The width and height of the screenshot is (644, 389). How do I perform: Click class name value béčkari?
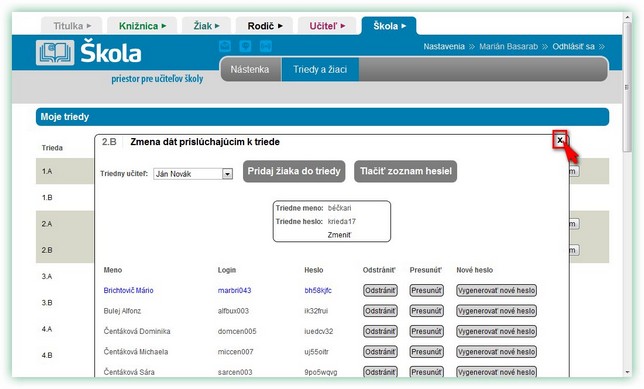(340, 208)
